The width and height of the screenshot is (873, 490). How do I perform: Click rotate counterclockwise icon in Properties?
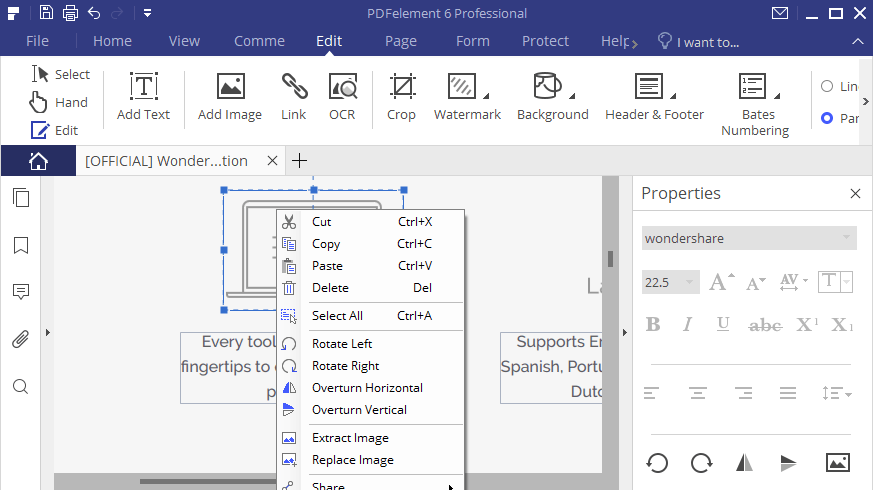[x=657, y=463]
